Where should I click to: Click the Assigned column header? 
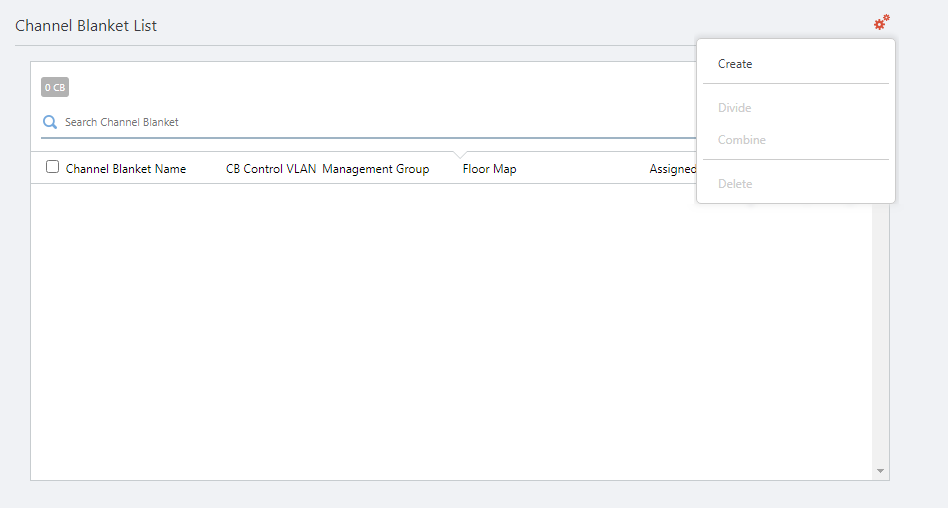click(x=672, y=169)
